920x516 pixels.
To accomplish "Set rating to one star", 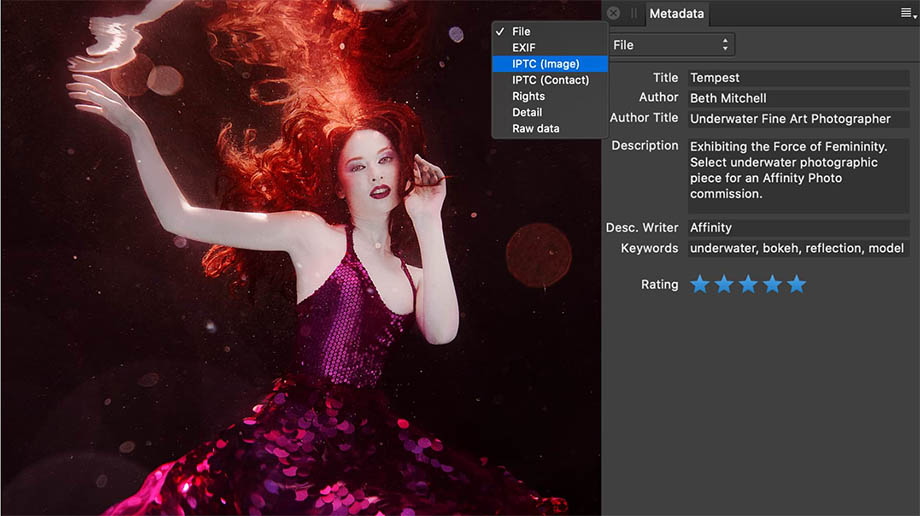I will [700, 285].
